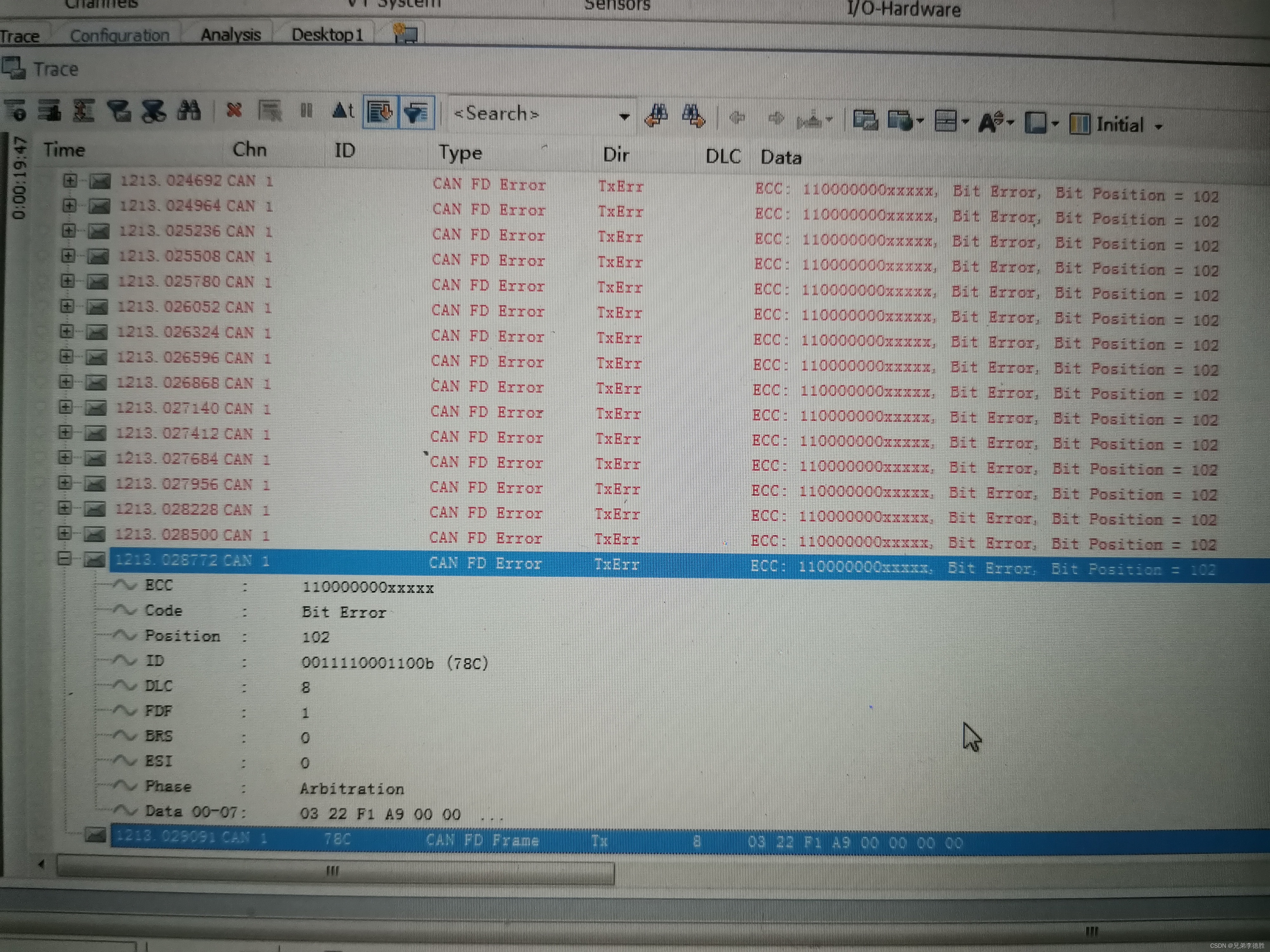Toggle the predefined filter funnel icon
The height and width of the screenshot is (952, 1270).
[119, 111]
